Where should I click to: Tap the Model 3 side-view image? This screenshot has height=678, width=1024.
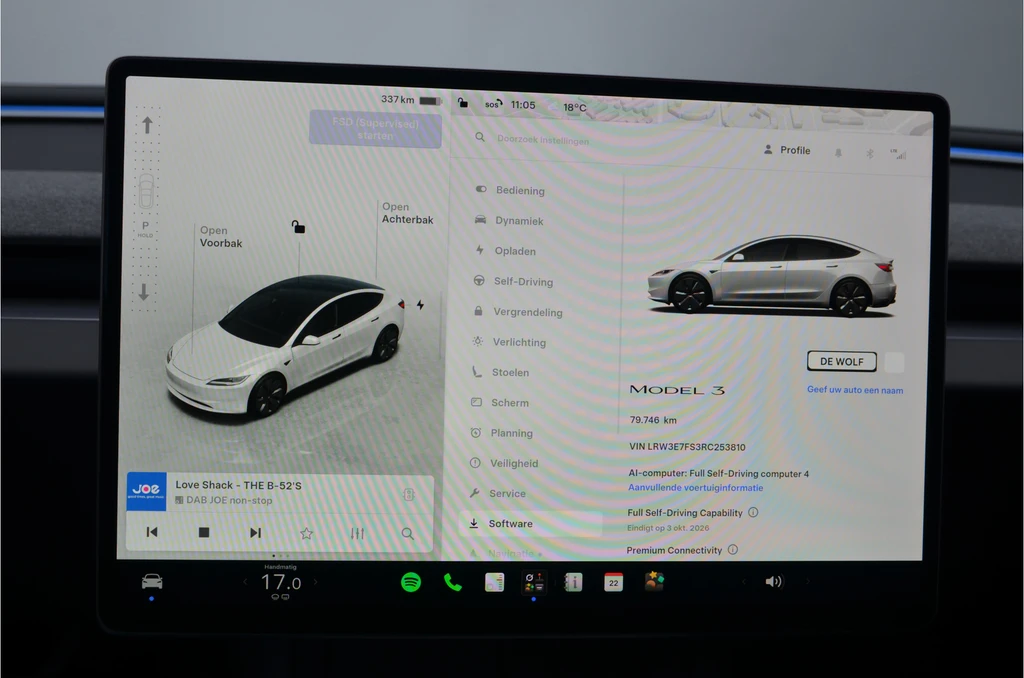coord(771,276)
